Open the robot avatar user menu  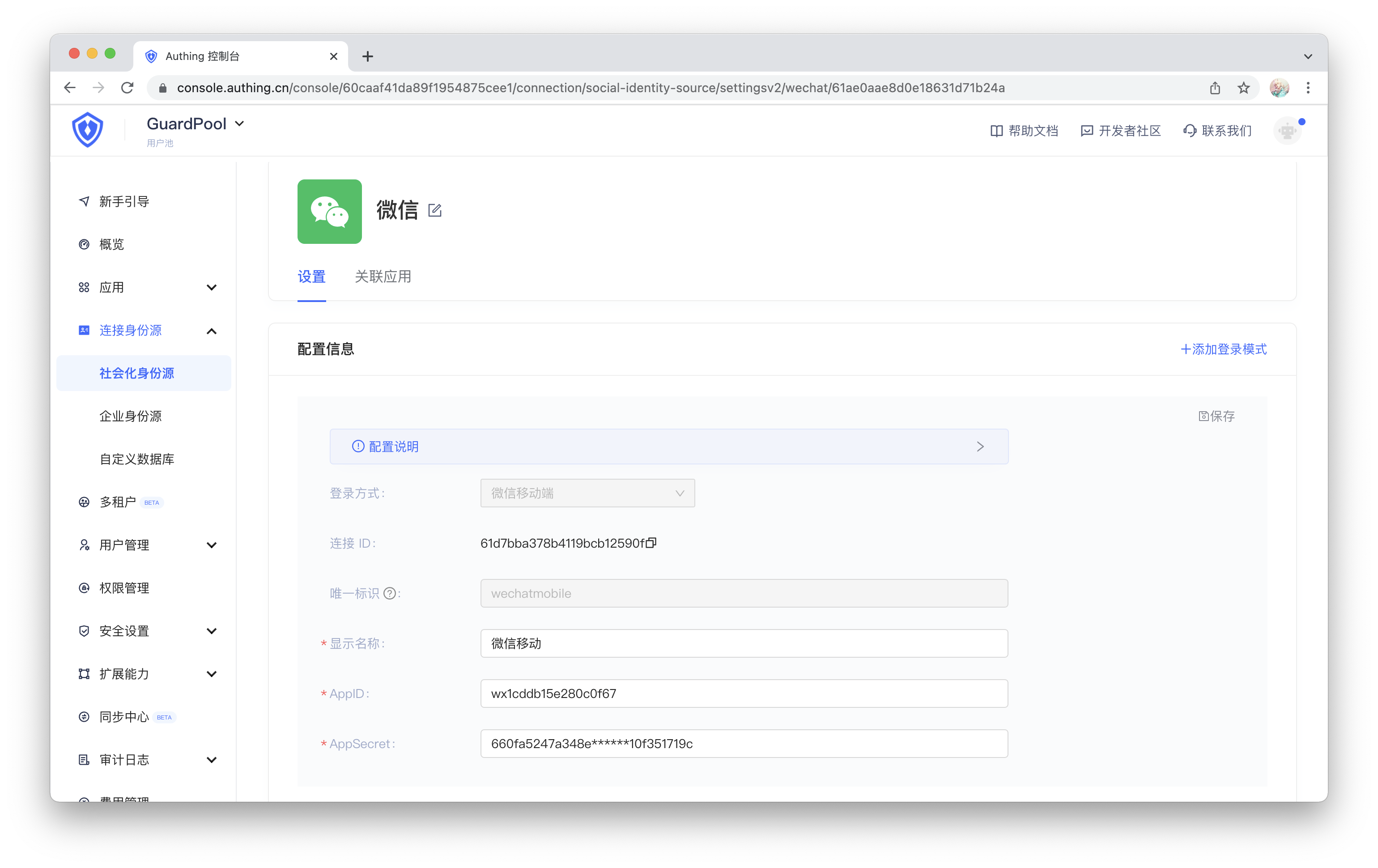tap(1287, 131)
